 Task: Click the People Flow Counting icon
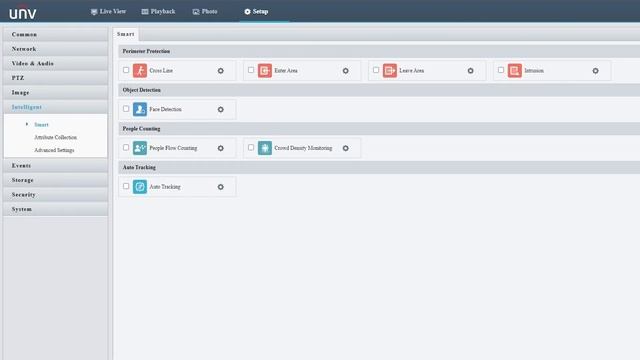pos(140,148)
